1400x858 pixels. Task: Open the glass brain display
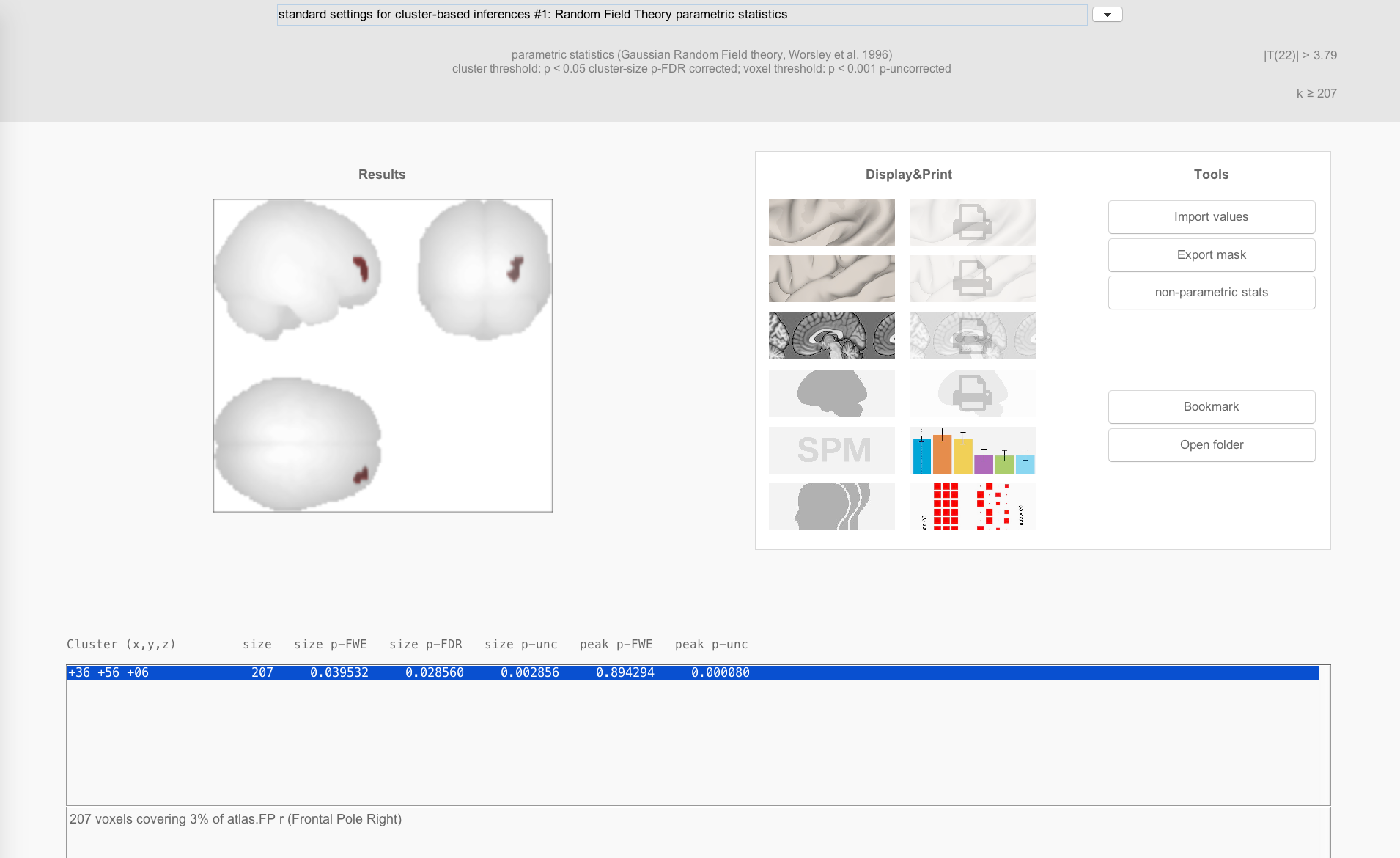click(831, 393)
